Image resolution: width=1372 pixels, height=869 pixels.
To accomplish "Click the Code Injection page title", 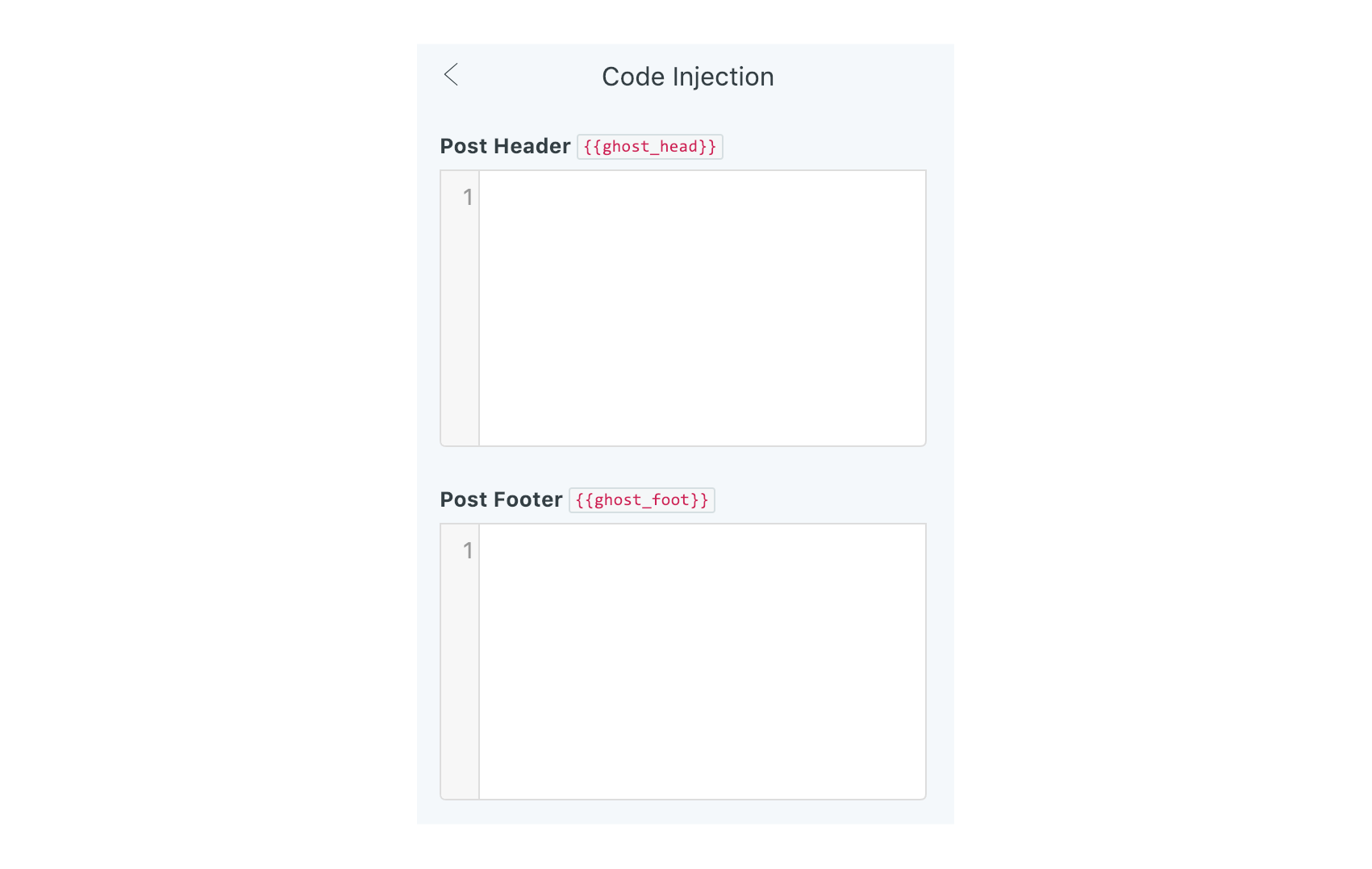I will (687, 77).
